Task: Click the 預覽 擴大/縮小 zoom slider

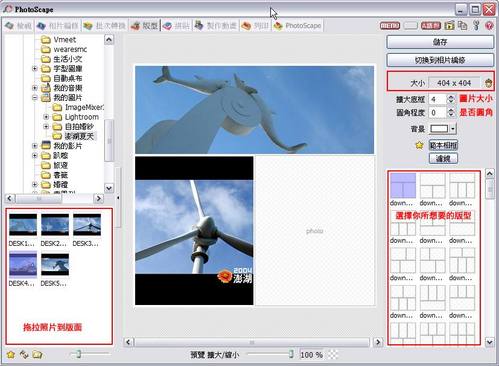Action: [x=270, y=354]
